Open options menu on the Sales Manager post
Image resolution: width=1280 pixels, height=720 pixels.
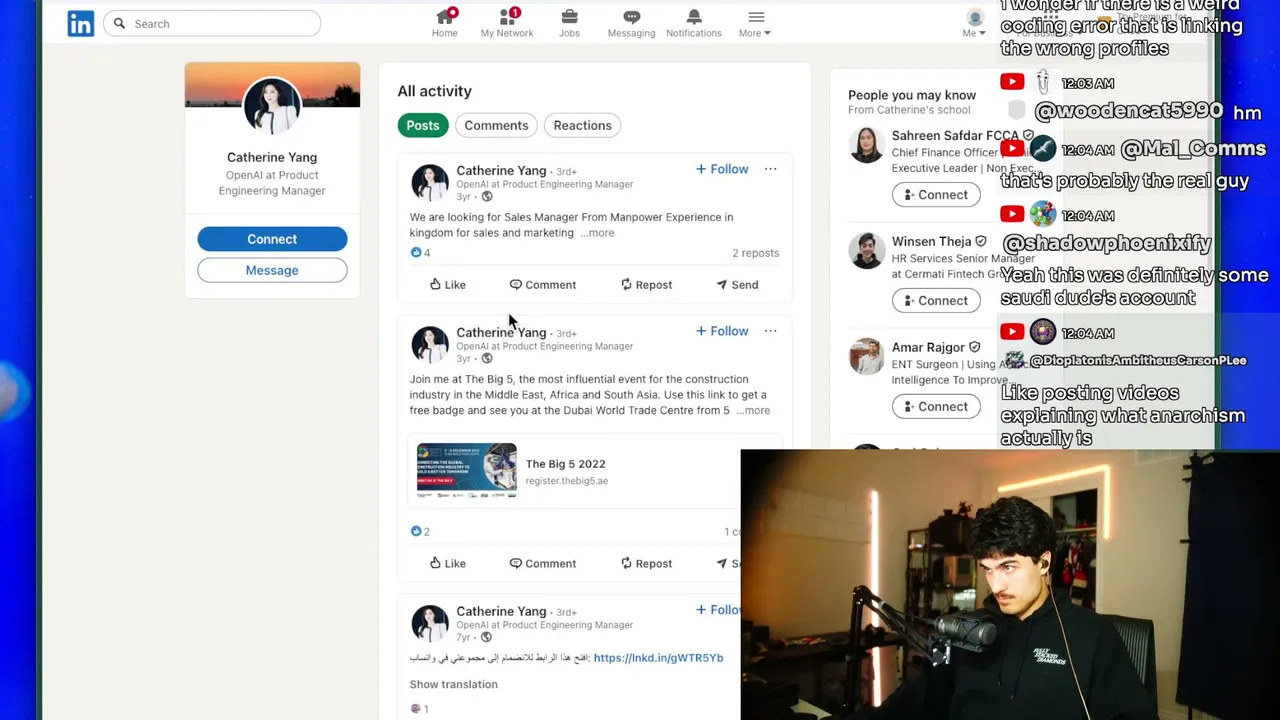(770, 169)
